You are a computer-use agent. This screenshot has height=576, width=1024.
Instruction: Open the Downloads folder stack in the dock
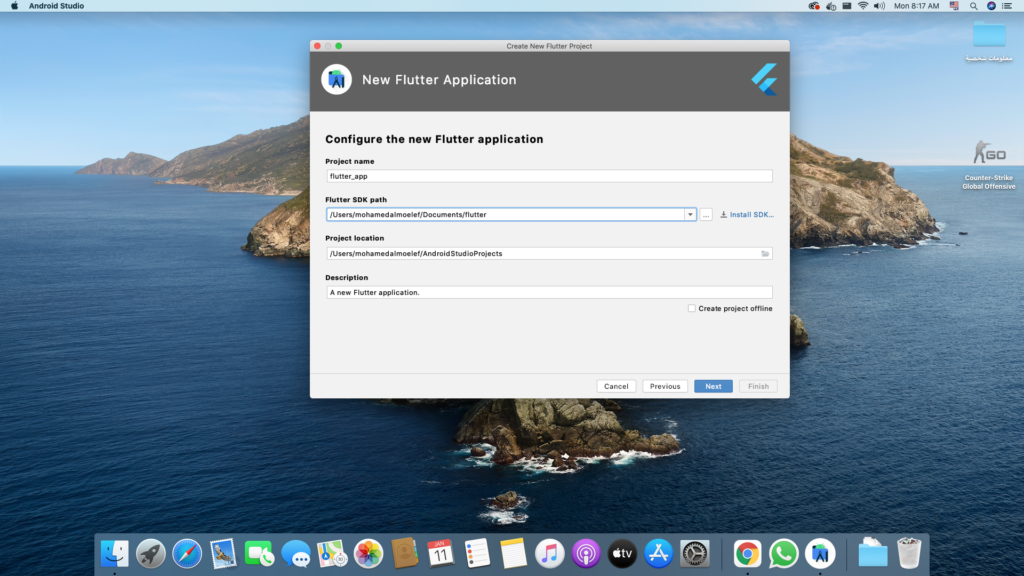pos(872,553)
